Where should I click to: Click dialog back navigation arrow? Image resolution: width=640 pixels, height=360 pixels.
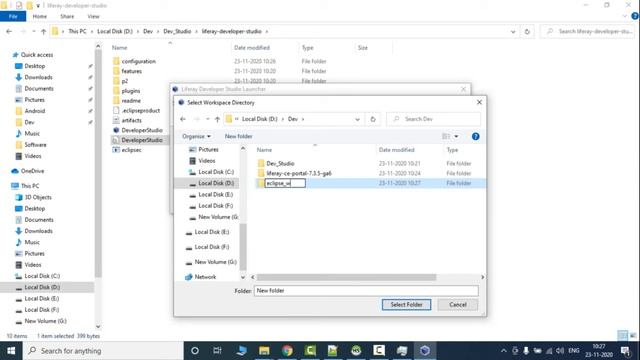pos(183,119)
